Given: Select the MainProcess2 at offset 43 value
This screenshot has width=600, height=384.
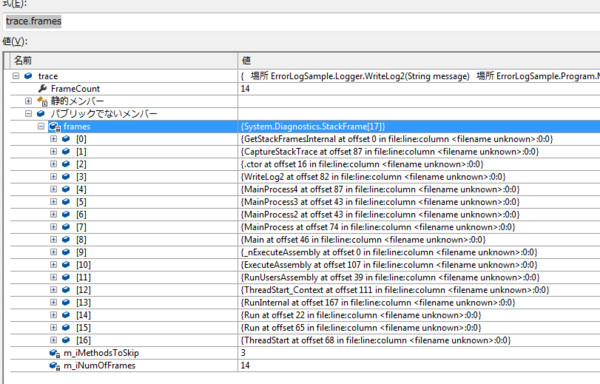Looking at the screenshot, I should pyautogui.click(x=380, y=214).
